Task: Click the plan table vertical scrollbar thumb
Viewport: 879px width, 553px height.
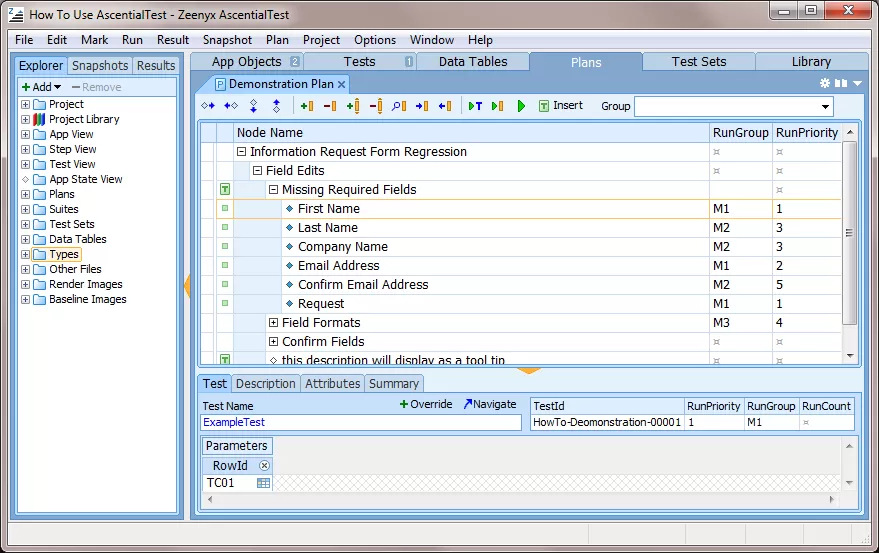Action: 849,233
